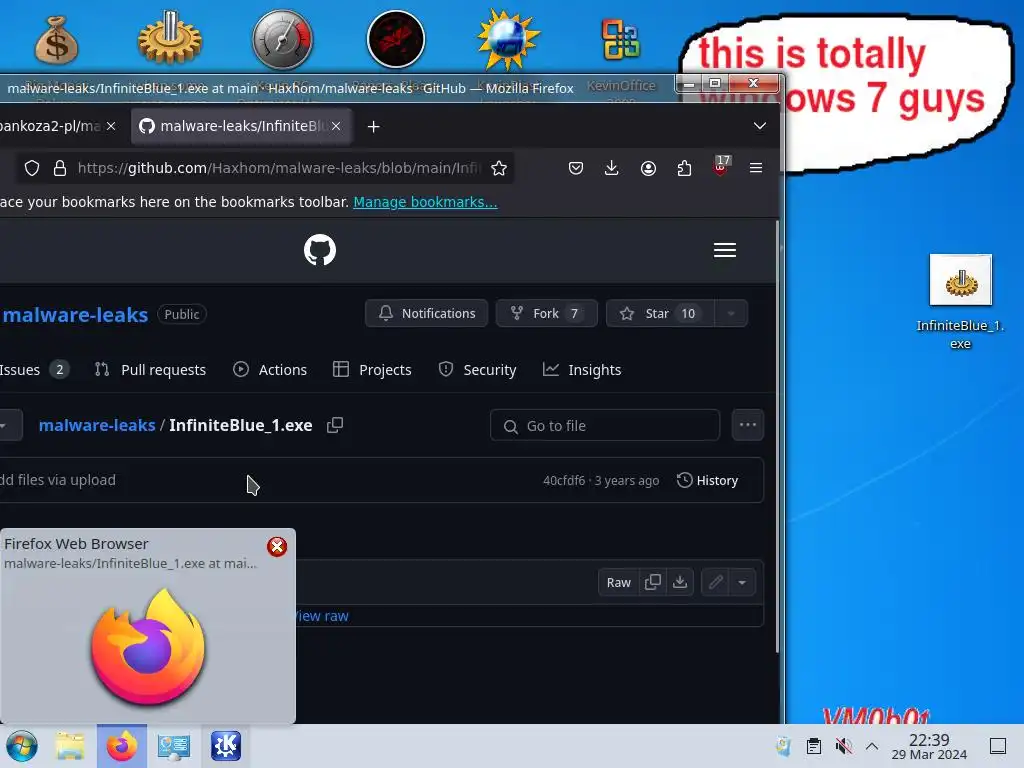Close the malware-leaks/InfiniteBlue tab
This screenshot has height=768, width=1024.
336,126
